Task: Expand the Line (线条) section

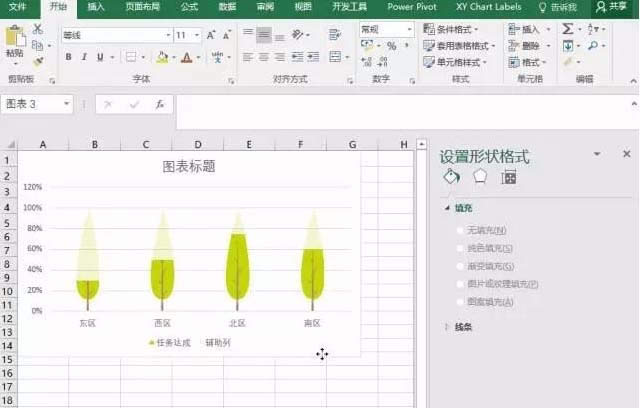Action: [448, 326]
